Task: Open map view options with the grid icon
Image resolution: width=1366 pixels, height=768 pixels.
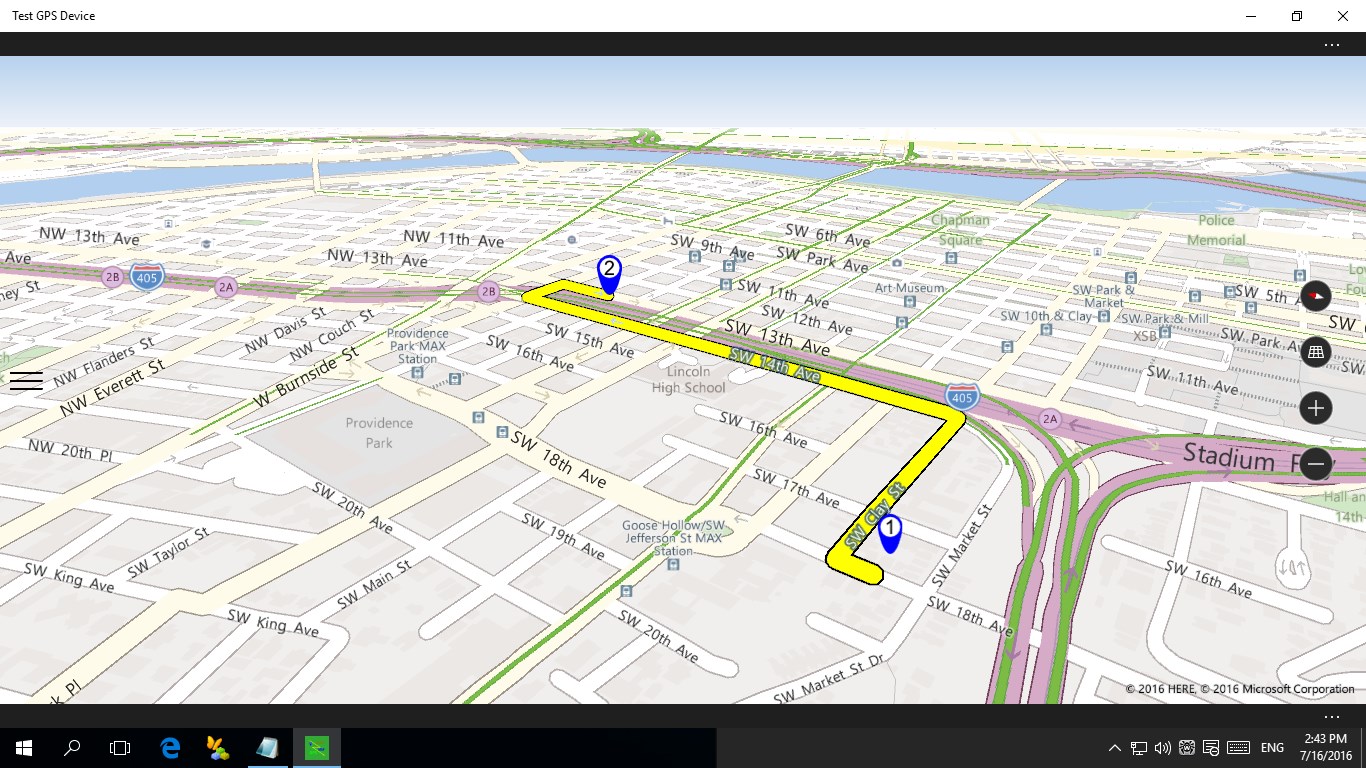Action: [x=1315, y=352]
